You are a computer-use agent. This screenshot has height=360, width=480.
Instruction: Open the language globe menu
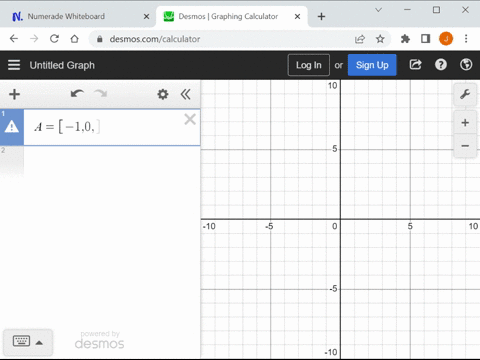pyautogui.click(x=466, y=65)
